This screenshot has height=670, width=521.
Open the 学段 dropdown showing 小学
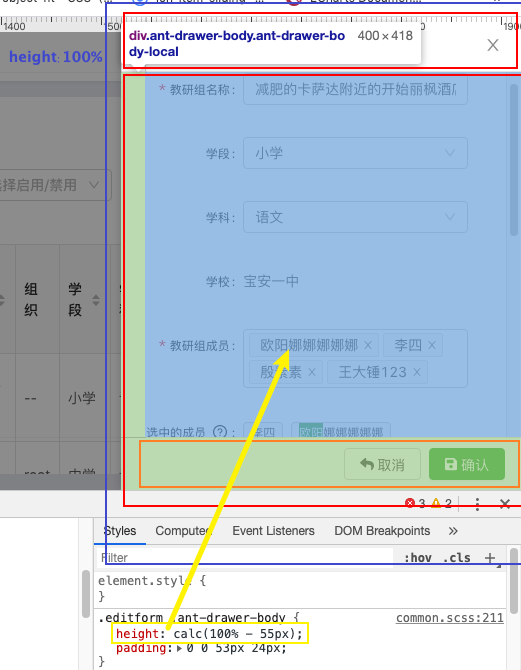(x=355, y=153)
